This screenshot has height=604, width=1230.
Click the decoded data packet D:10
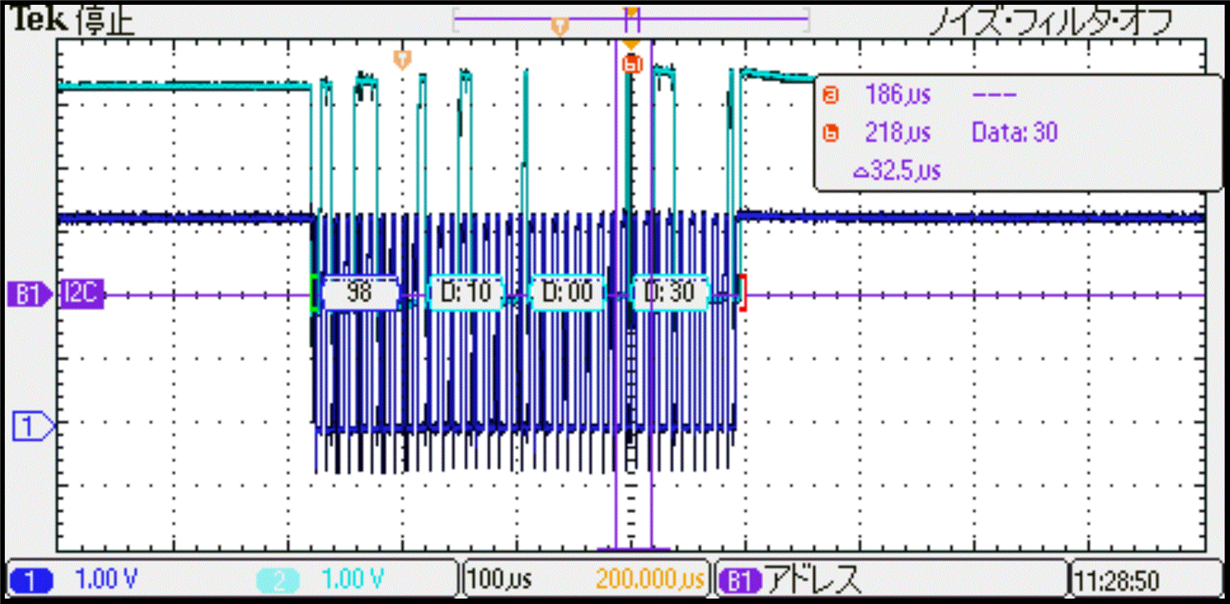pyautogui.click(x=467, y=293)
